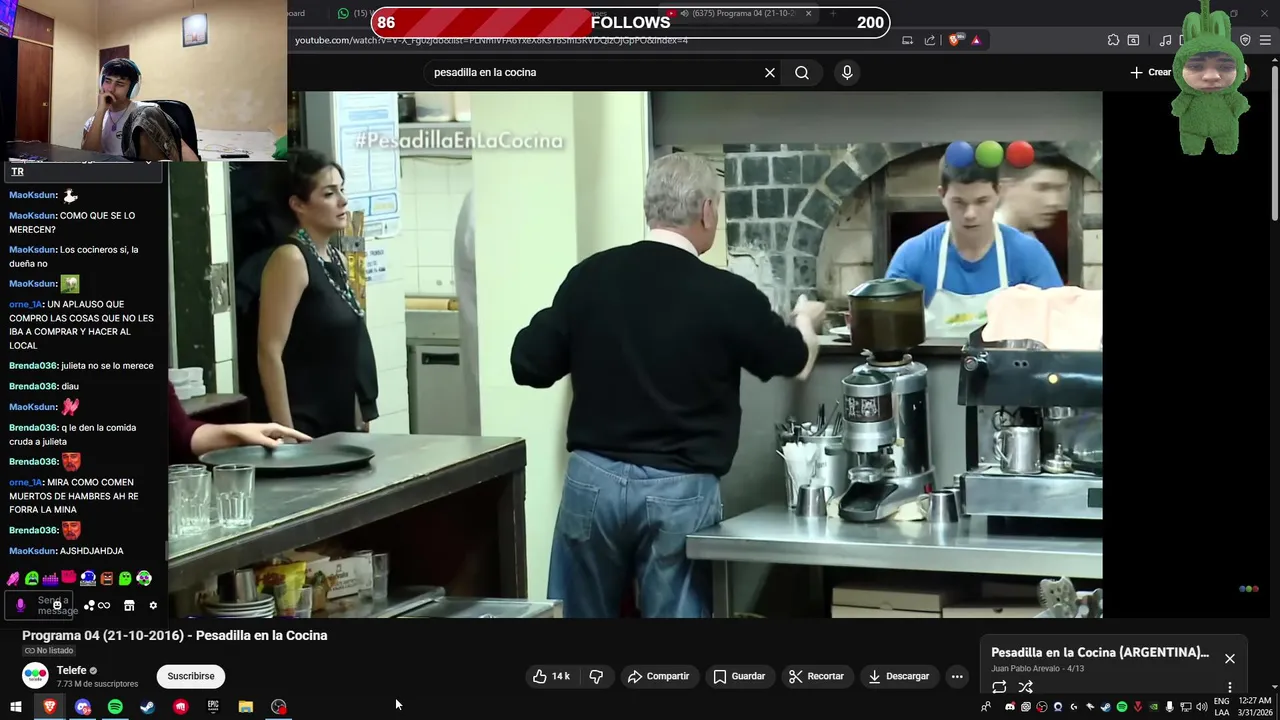Open playlist options three-dot menu

point(1230,687)
